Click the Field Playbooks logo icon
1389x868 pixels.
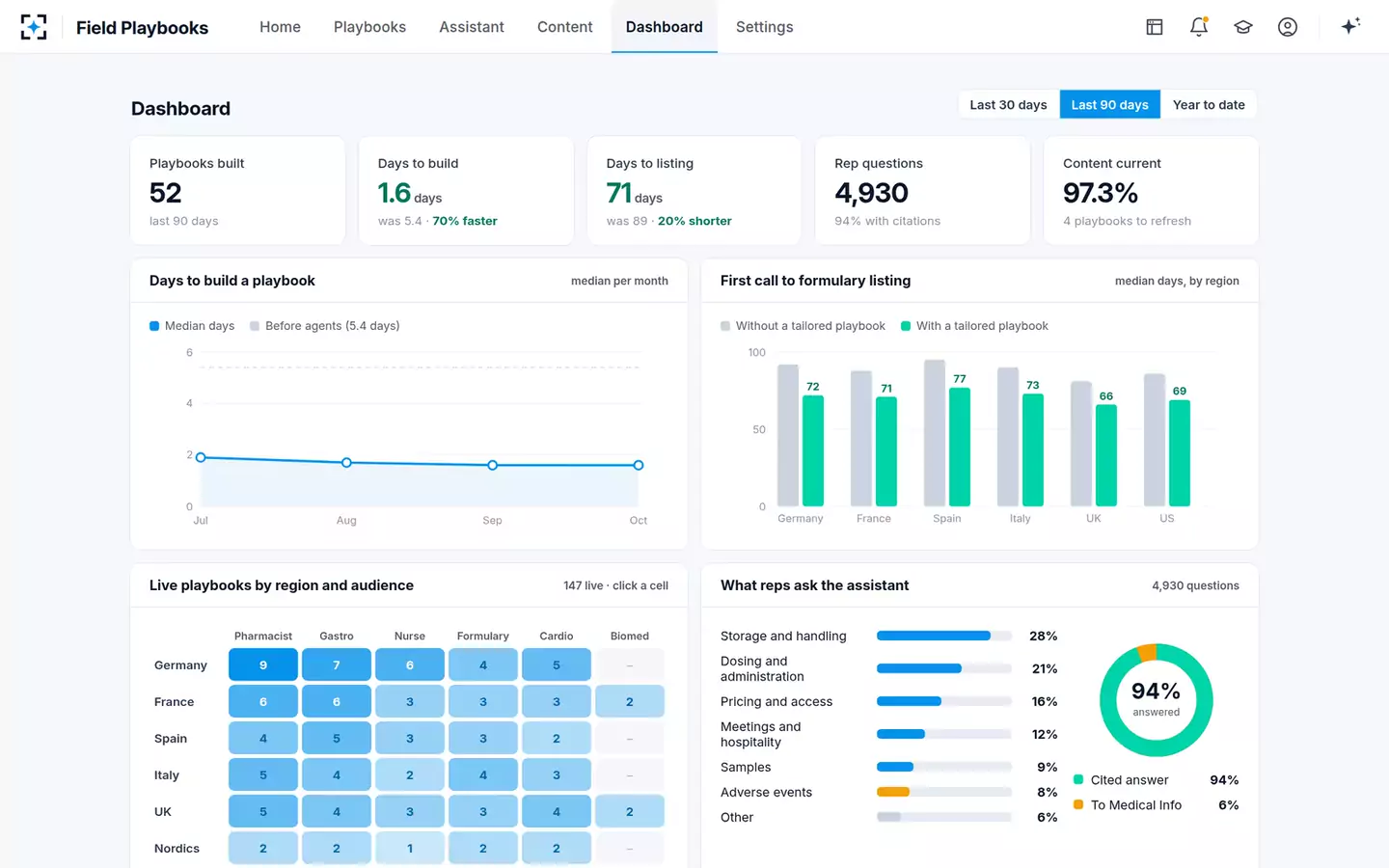pyautogui.click(x=34, y=27)
